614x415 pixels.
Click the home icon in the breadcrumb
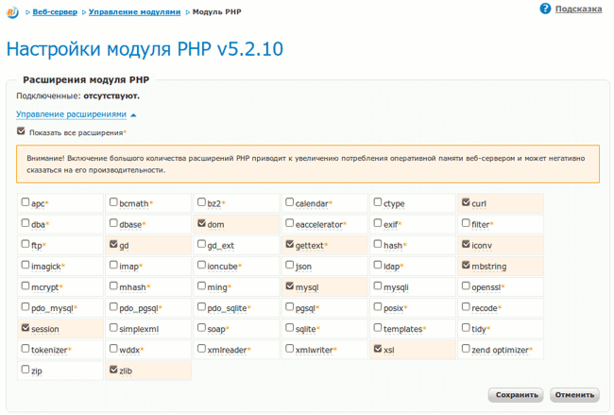(12, 10)
